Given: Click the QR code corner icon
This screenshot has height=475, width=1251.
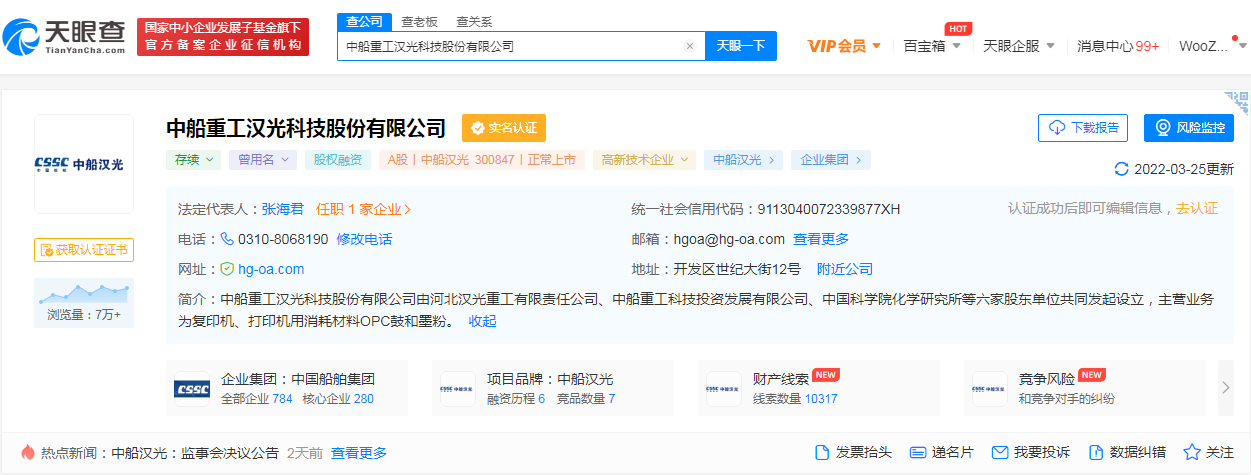Looking at the screenshot, I should 1237,103.
